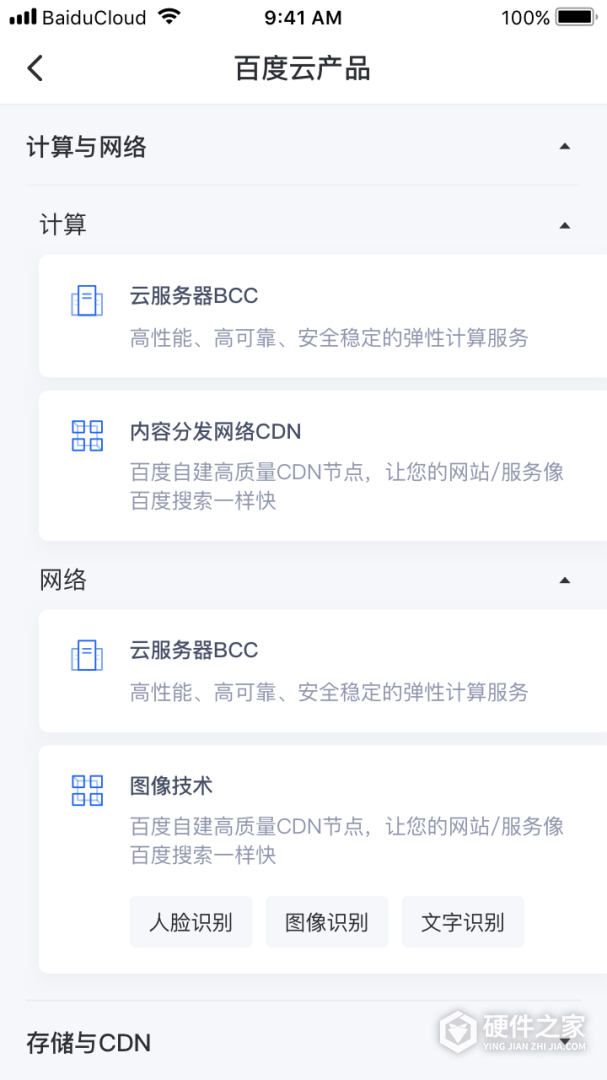Viewport: 607px width, 1080px height.
Task: Tap the cellular signal icon
Action: coord(20,16)
